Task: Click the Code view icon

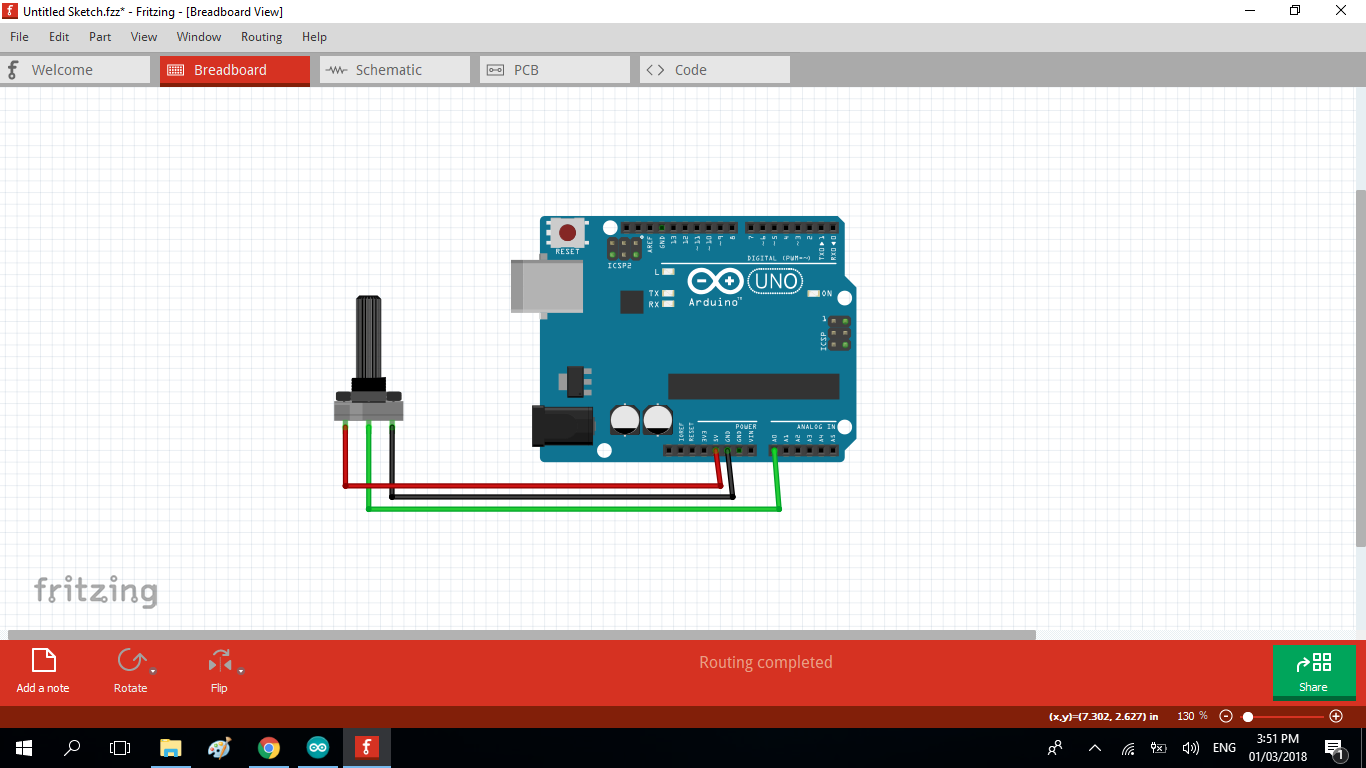Action: pos(658,69)
